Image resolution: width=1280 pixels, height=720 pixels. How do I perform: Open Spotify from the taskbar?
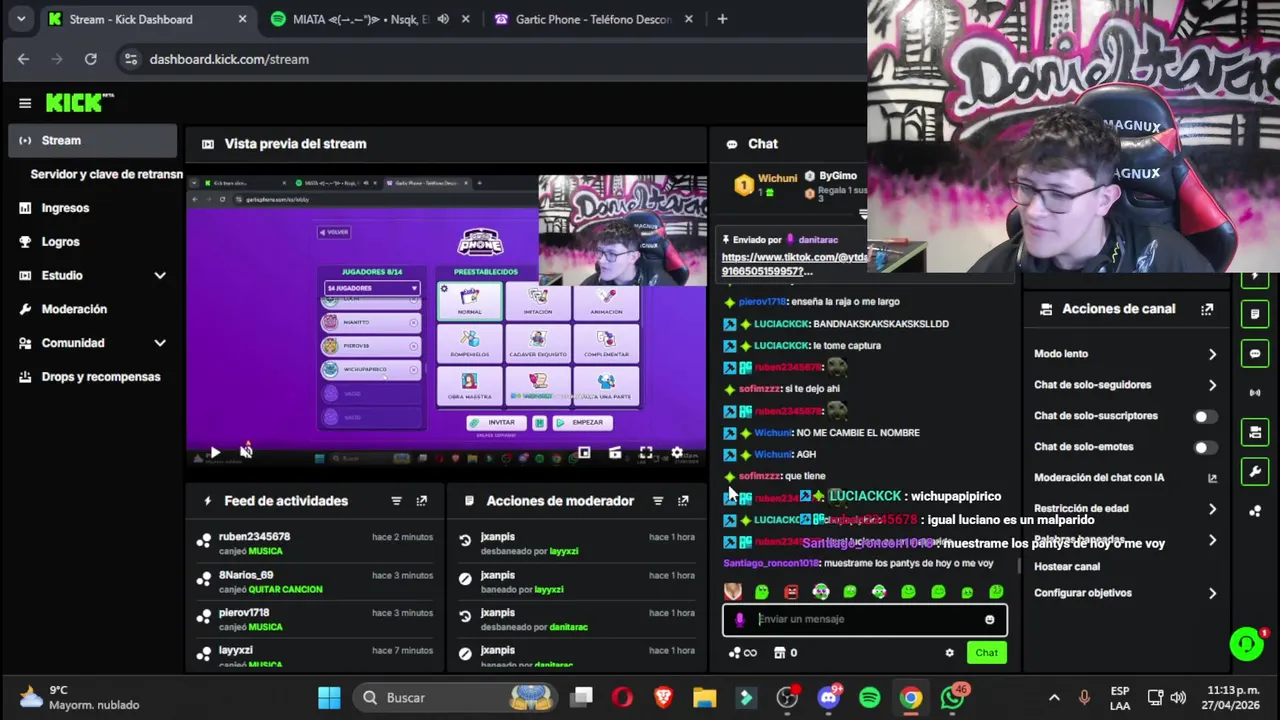click(x=870, y=698)
